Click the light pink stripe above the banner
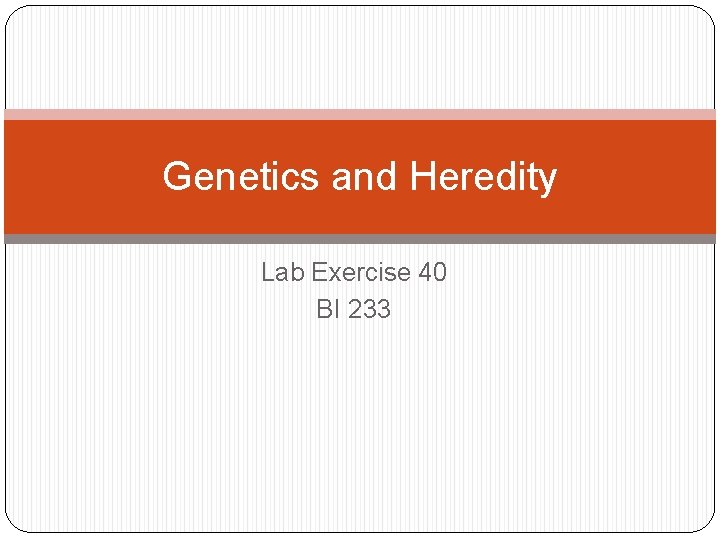 point(360,114)
